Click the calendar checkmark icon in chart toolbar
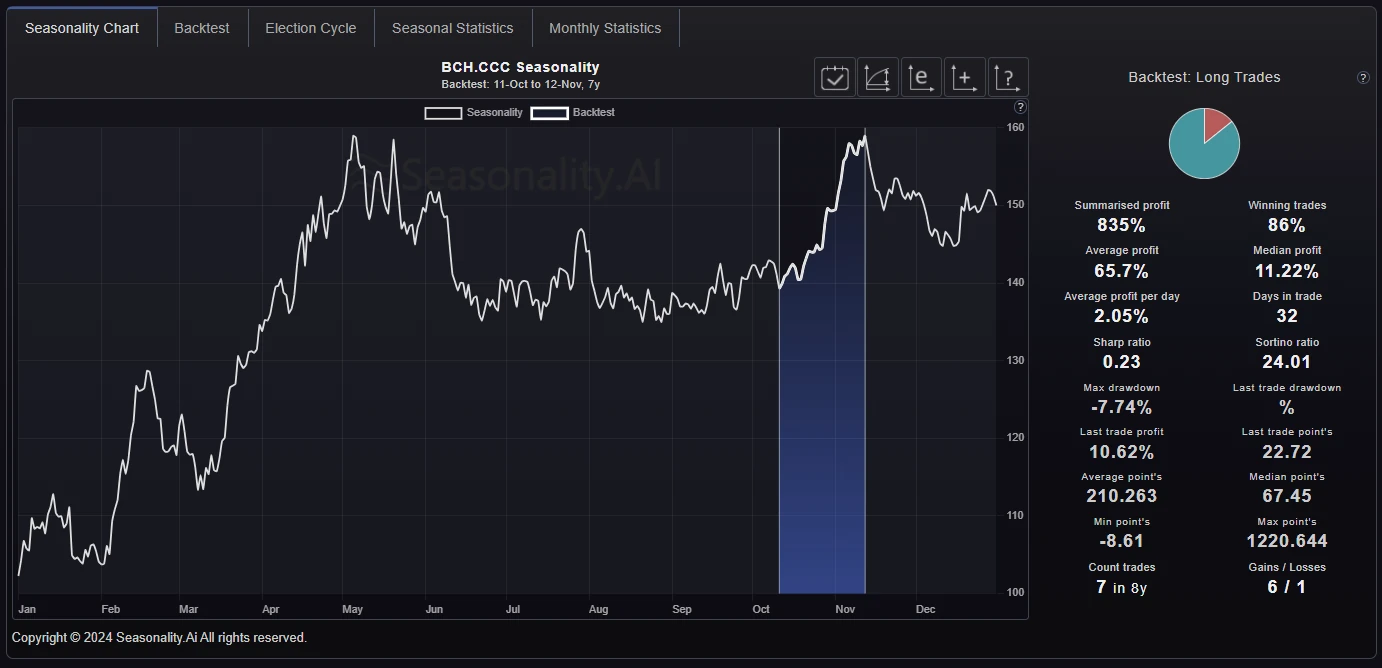The height and width of the screenshot is (668, 1382). (835, 78)
